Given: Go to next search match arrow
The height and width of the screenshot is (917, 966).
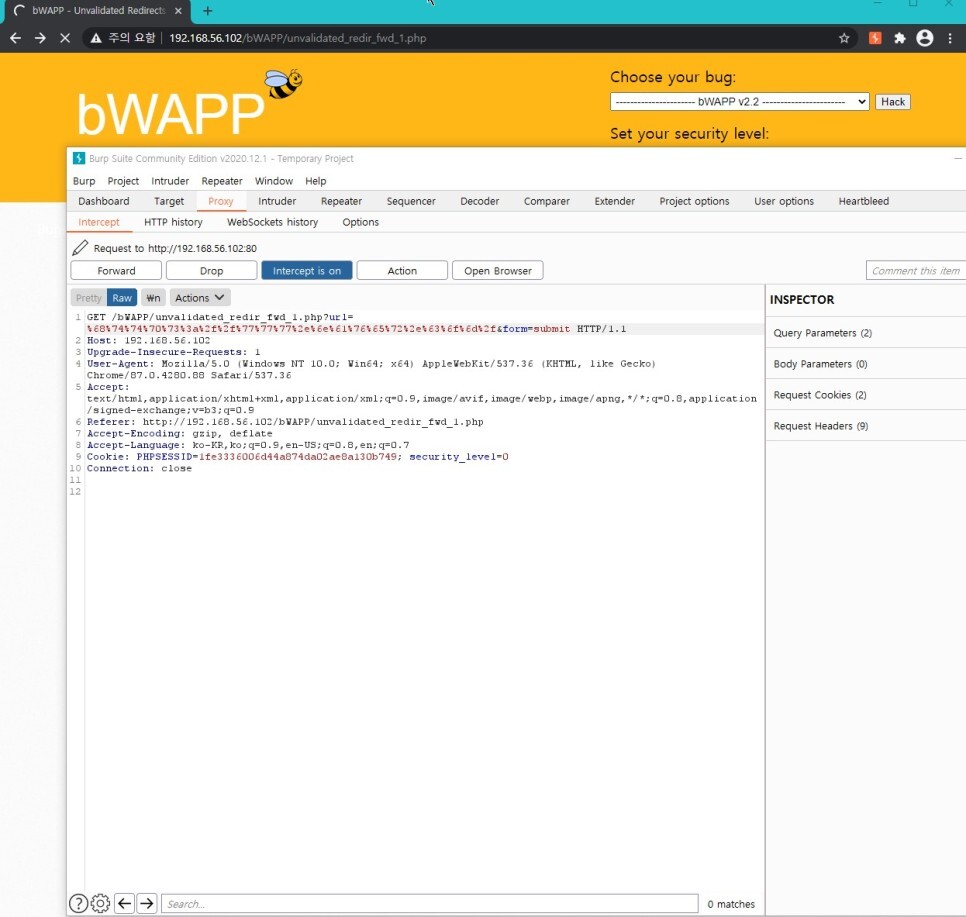Looking at the screenshot, I should [x=147, y=903].
